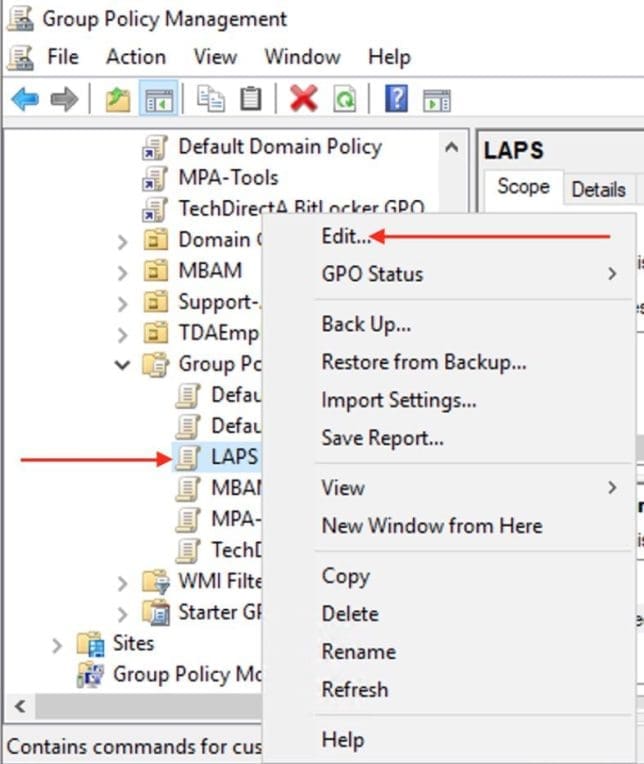Expand the TDAEmp node chevron

pyautogui.click(x=122, y=335)
